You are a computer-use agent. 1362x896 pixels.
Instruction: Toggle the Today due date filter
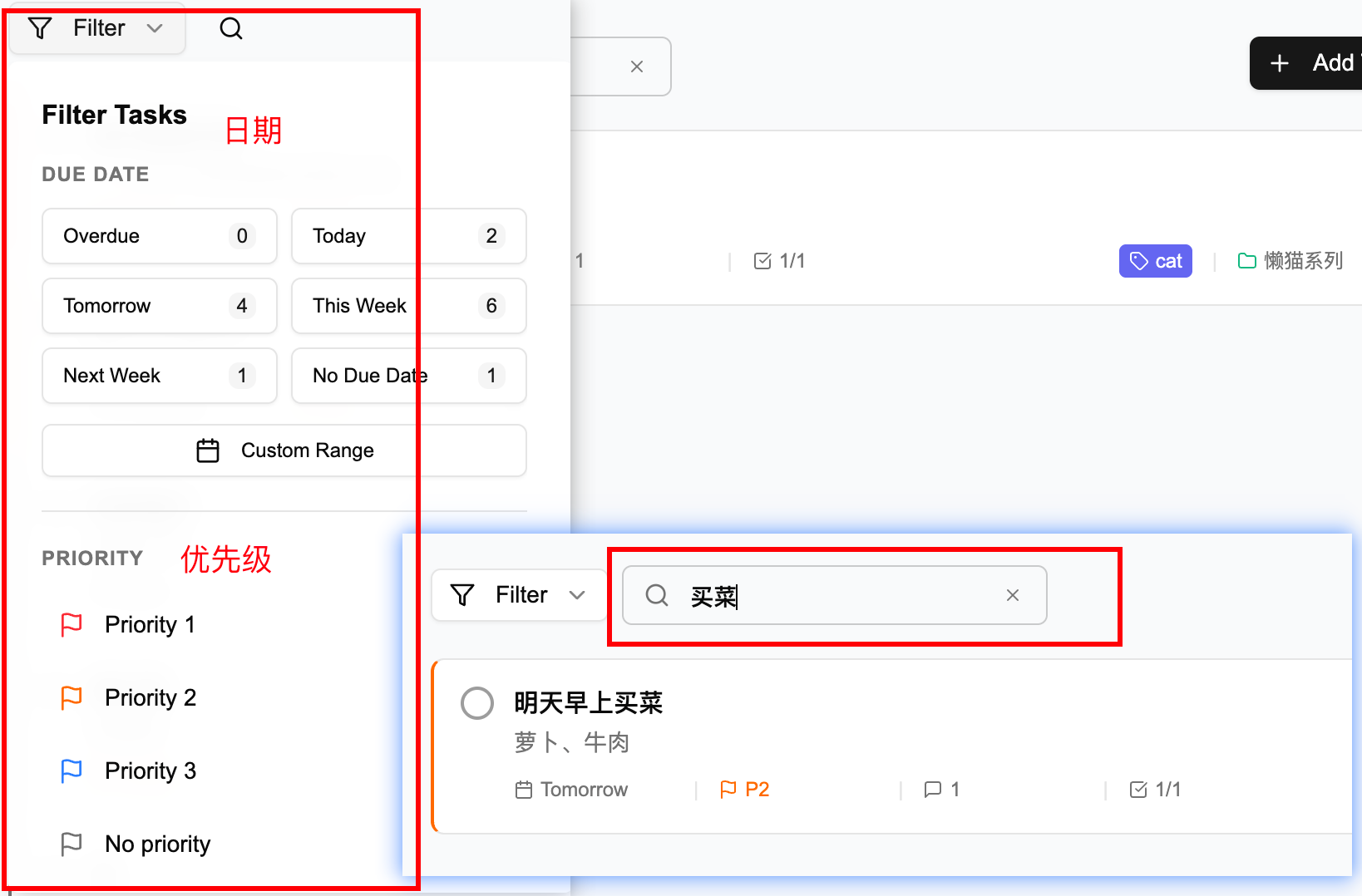[409, 236]
